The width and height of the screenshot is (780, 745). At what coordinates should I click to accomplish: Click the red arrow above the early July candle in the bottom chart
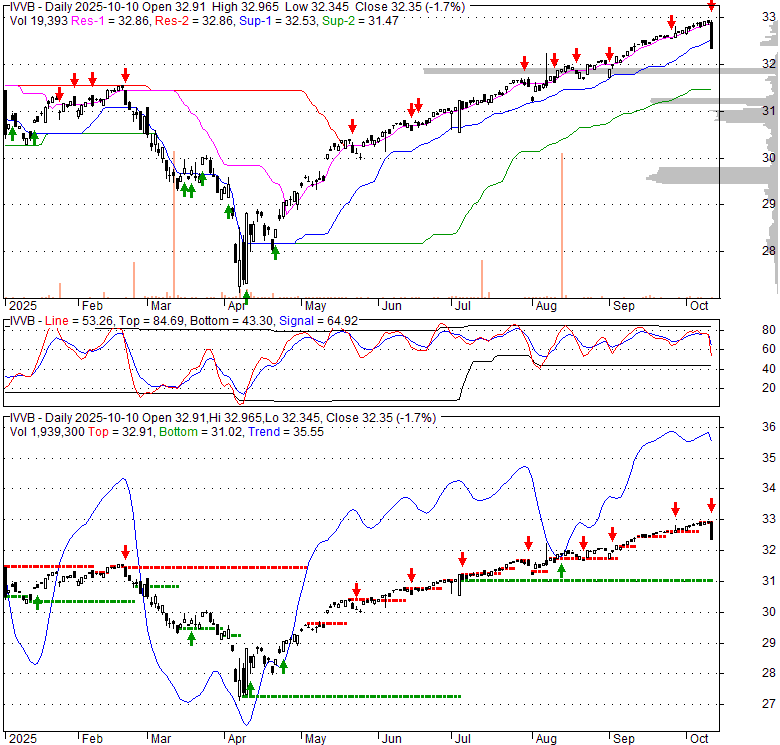[x=462, y=560]
